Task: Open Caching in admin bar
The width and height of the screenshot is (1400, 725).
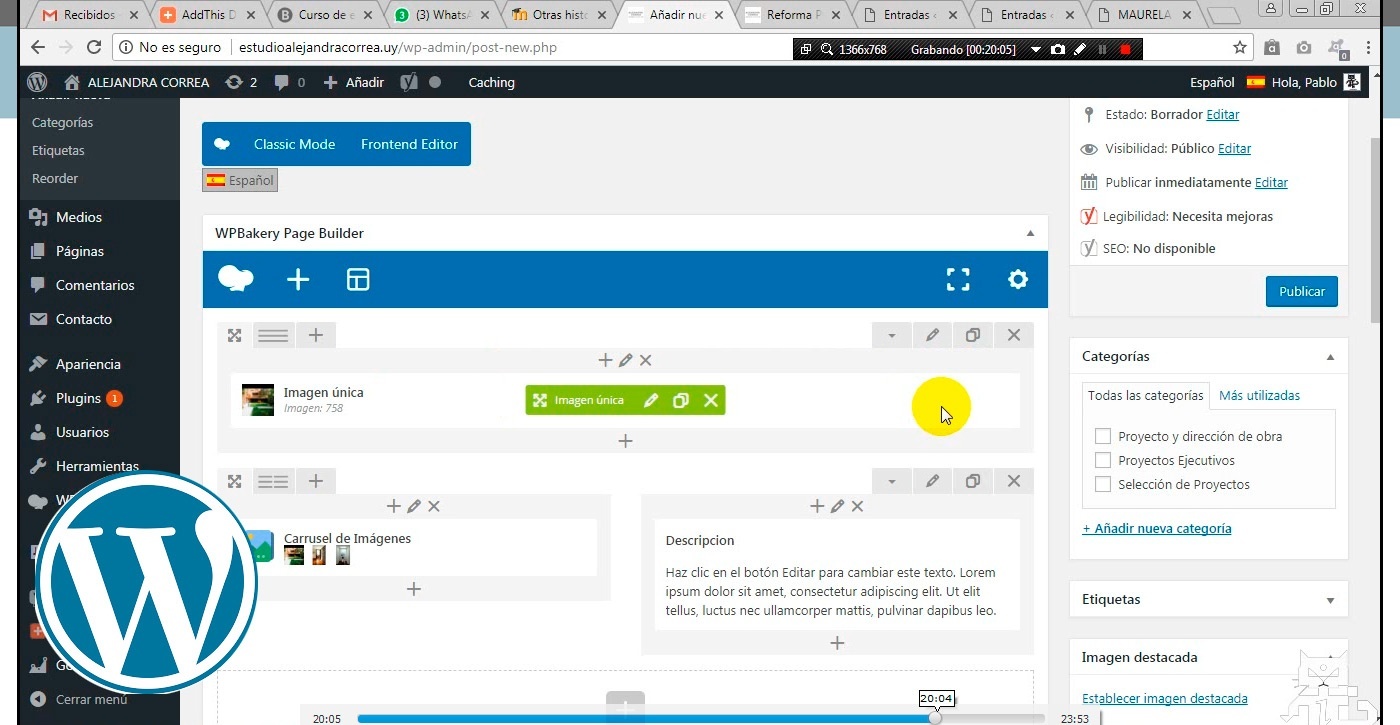Action: click(x=491, y=82)
